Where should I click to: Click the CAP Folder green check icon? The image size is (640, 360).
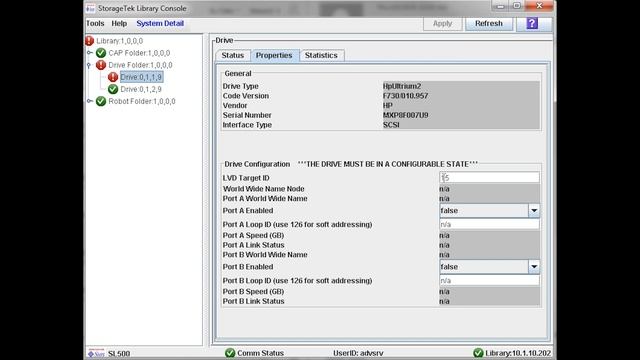[x=101, y=53]
